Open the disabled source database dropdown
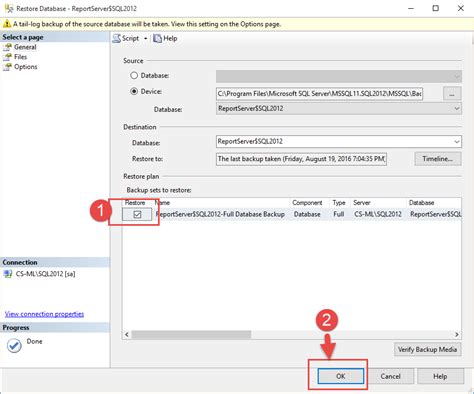 click(x=339, y=76)
